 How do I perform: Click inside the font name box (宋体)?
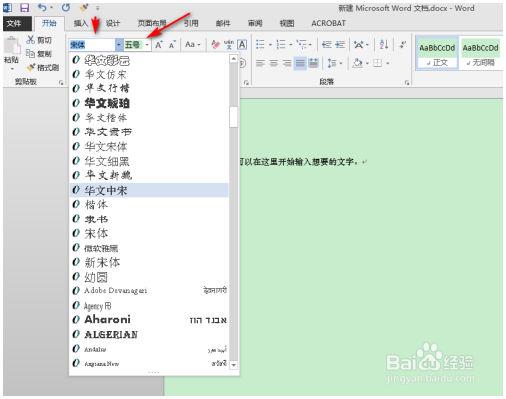pos(92,44)
